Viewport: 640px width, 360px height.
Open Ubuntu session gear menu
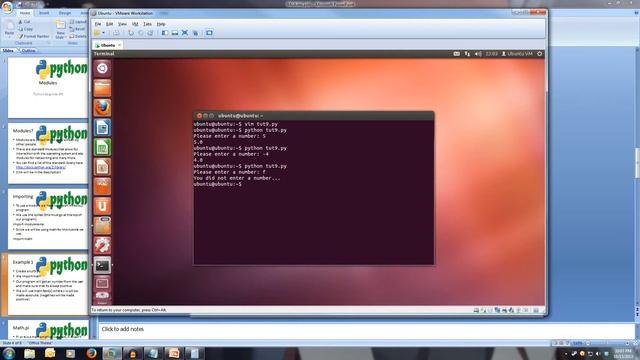coord(540,54)
